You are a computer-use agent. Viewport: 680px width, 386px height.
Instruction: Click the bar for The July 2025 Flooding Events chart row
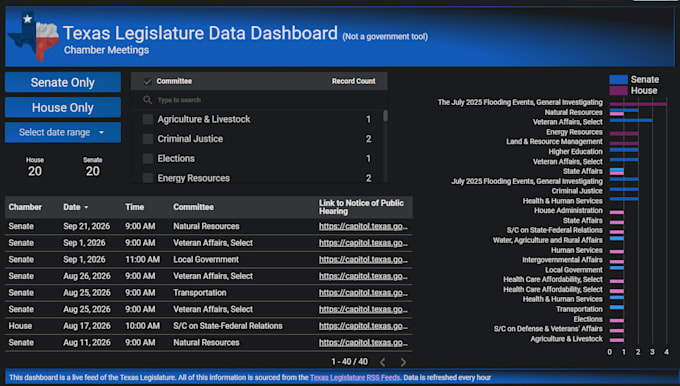click(638, 104)
